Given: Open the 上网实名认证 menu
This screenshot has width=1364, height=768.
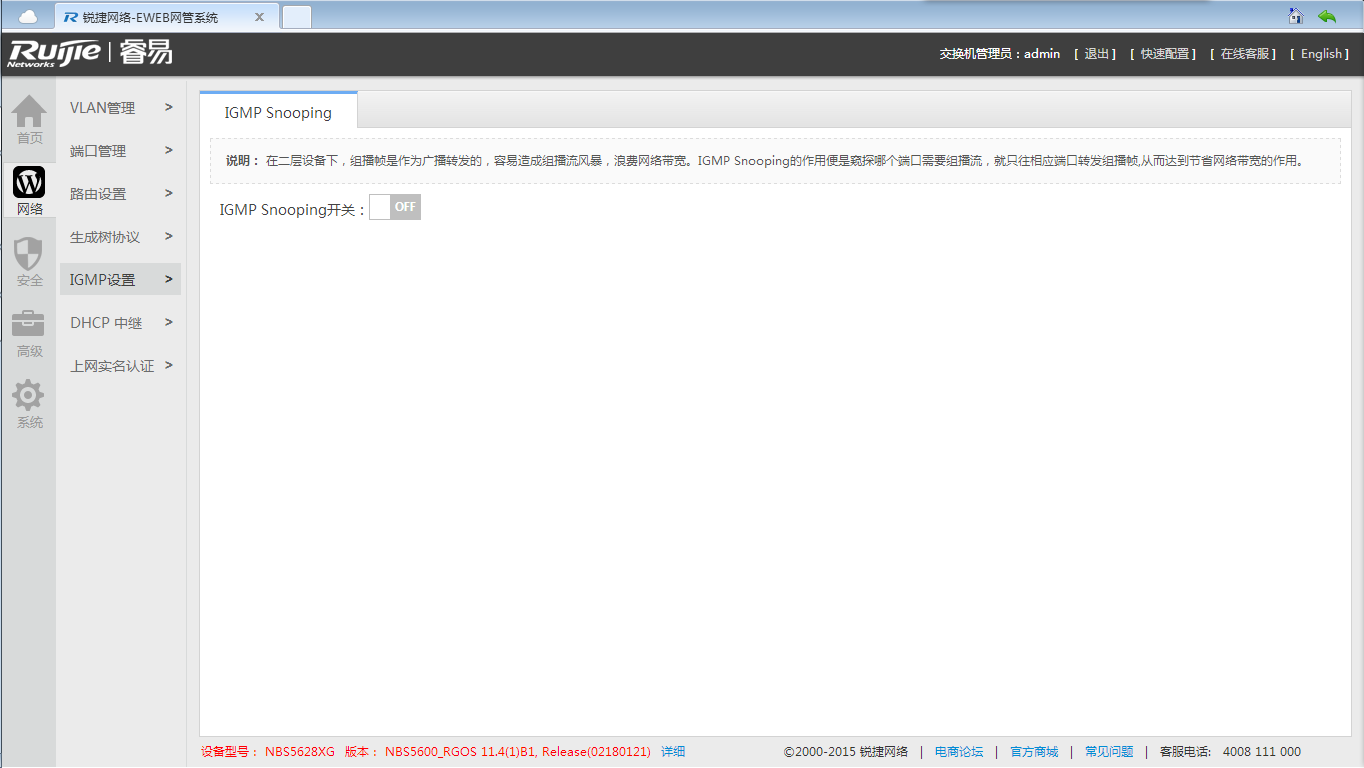Looking at the screenshot, I should click(120, 366).
